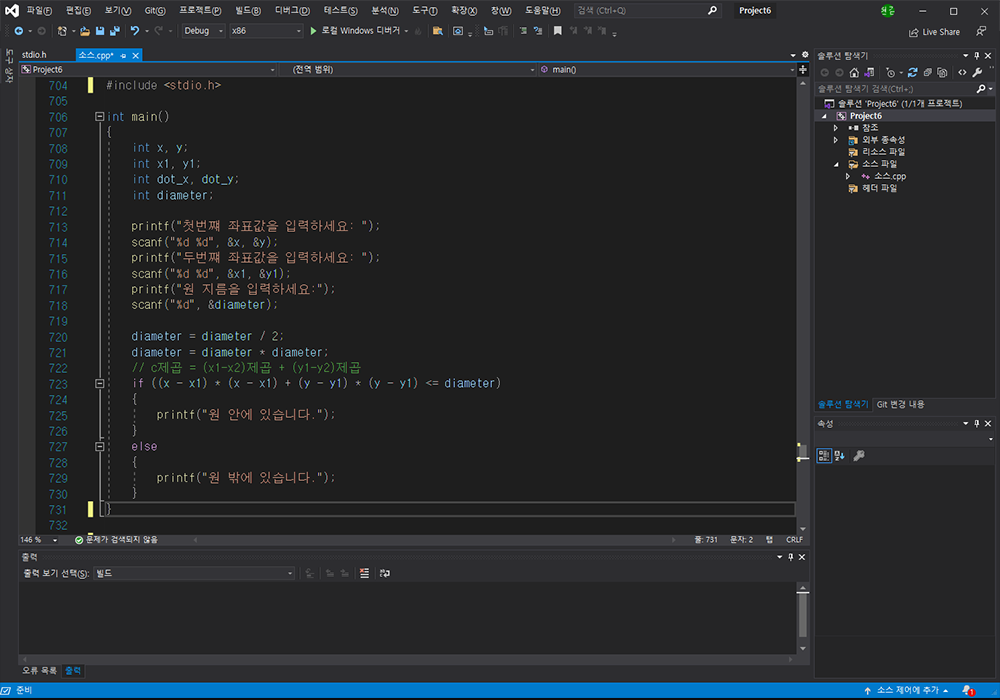The height and width of the screenshot is (700, 1000).
Task: Click the Alphabetical sort icon in Properties panel
Action: pos(839,455)
